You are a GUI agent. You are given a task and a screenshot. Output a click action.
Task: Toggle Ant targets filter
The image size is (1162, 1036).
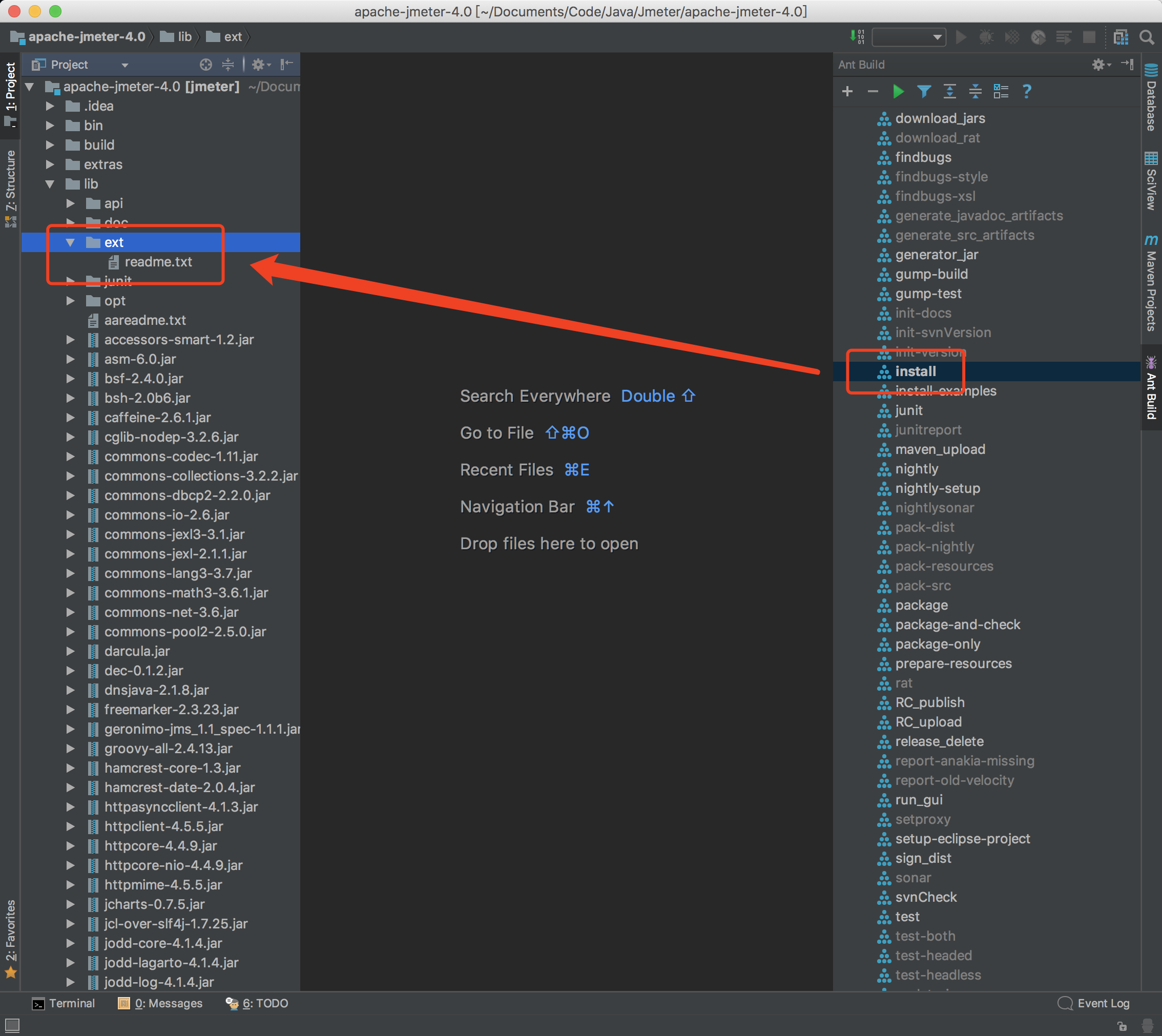coord(924,91)
